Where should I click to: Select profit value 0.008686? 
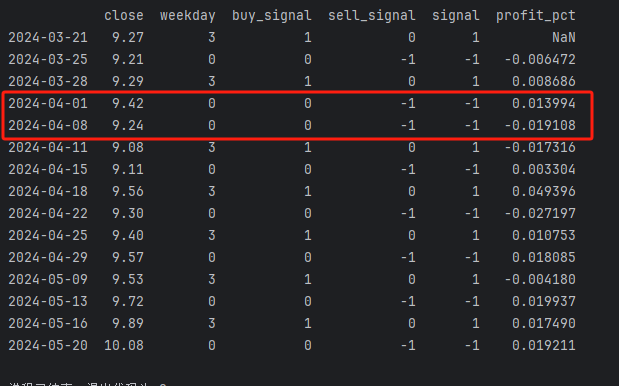click(x=544, y=81)
